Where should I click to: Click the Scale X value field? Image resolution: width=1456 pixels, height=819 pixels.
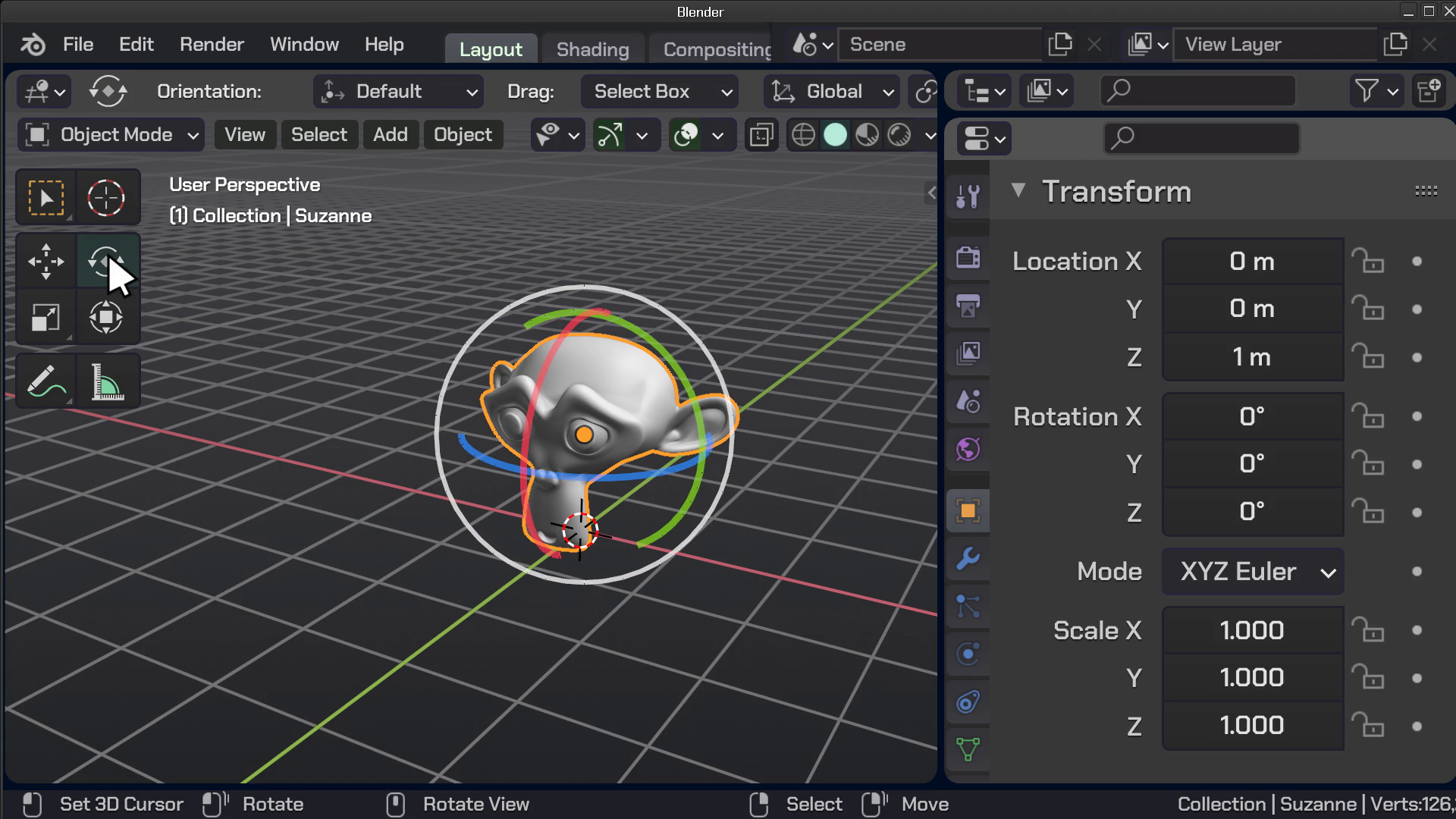(1252, 630)
